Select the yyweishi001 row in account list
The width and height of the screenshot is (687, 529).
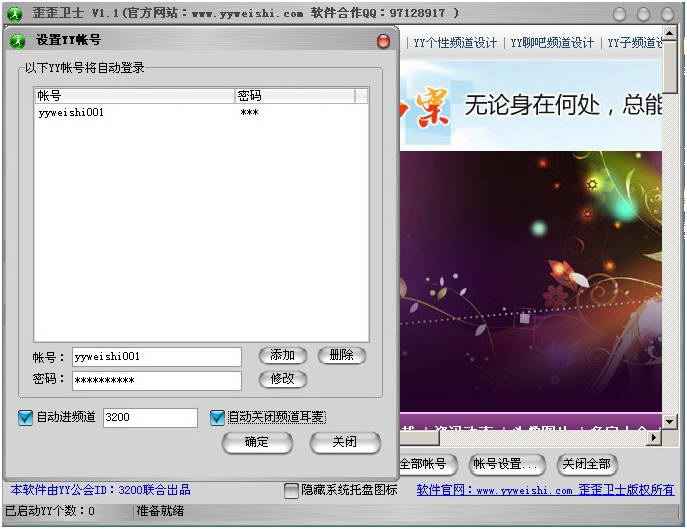pyautogui.click(x=201, y=113)
